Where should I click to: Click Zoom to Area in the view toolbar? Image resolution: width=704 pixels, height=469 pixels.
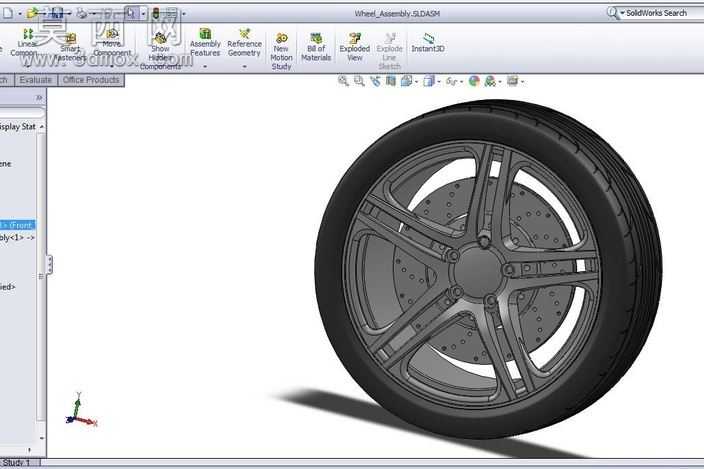359,81
